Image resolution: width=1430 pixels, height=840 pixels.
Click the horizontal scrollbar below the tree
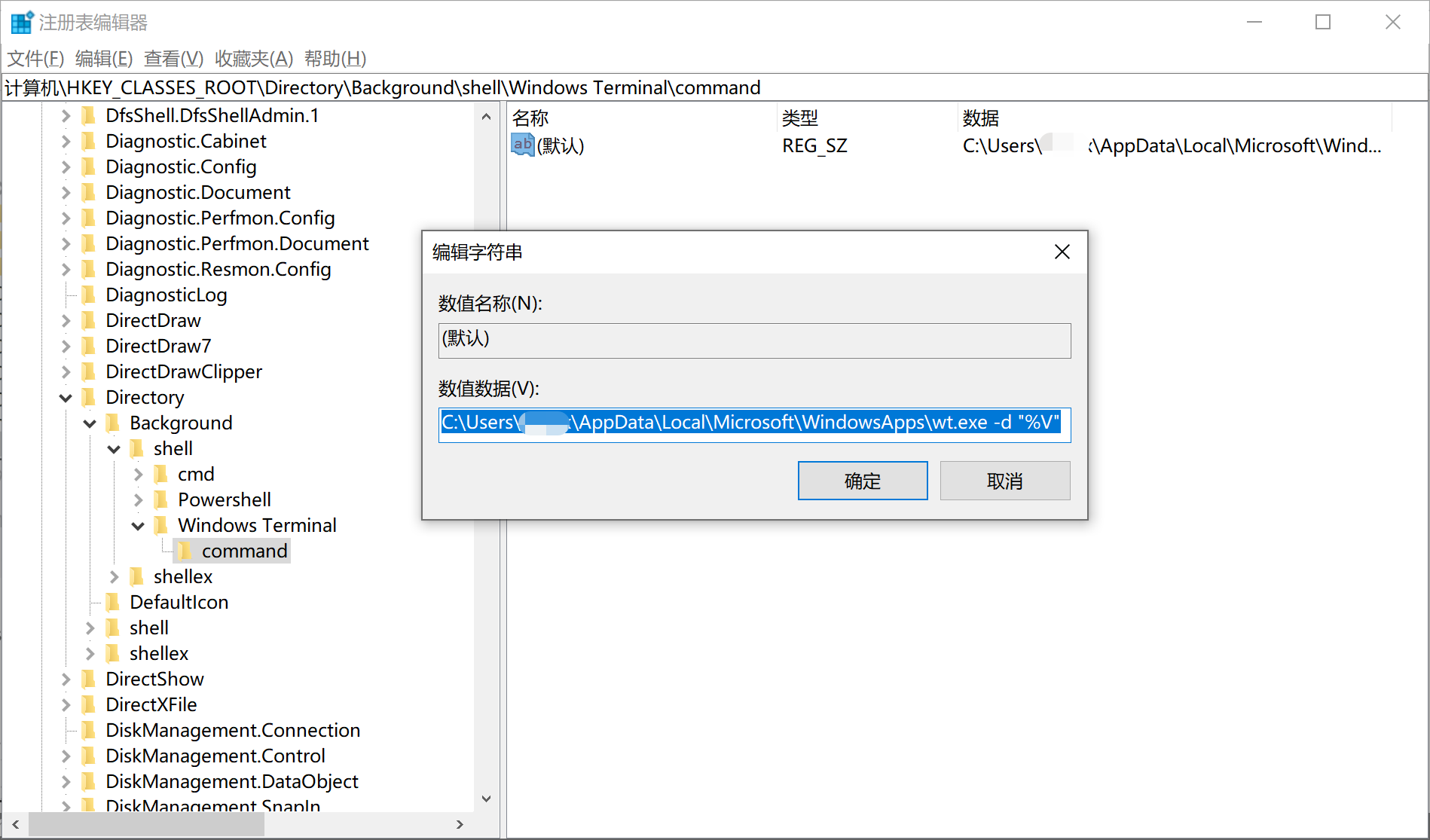click(147, 824)
